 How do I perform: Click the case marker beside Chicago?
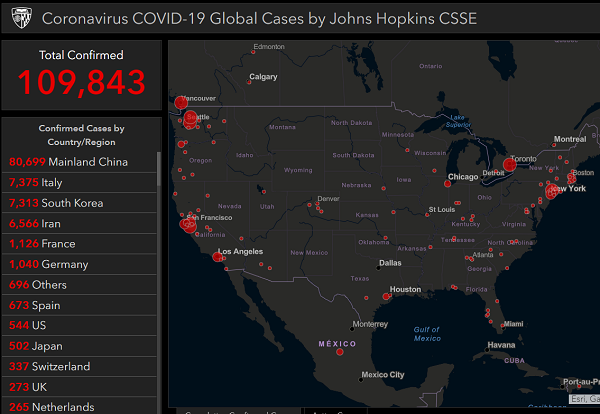(x=447, y=184)
